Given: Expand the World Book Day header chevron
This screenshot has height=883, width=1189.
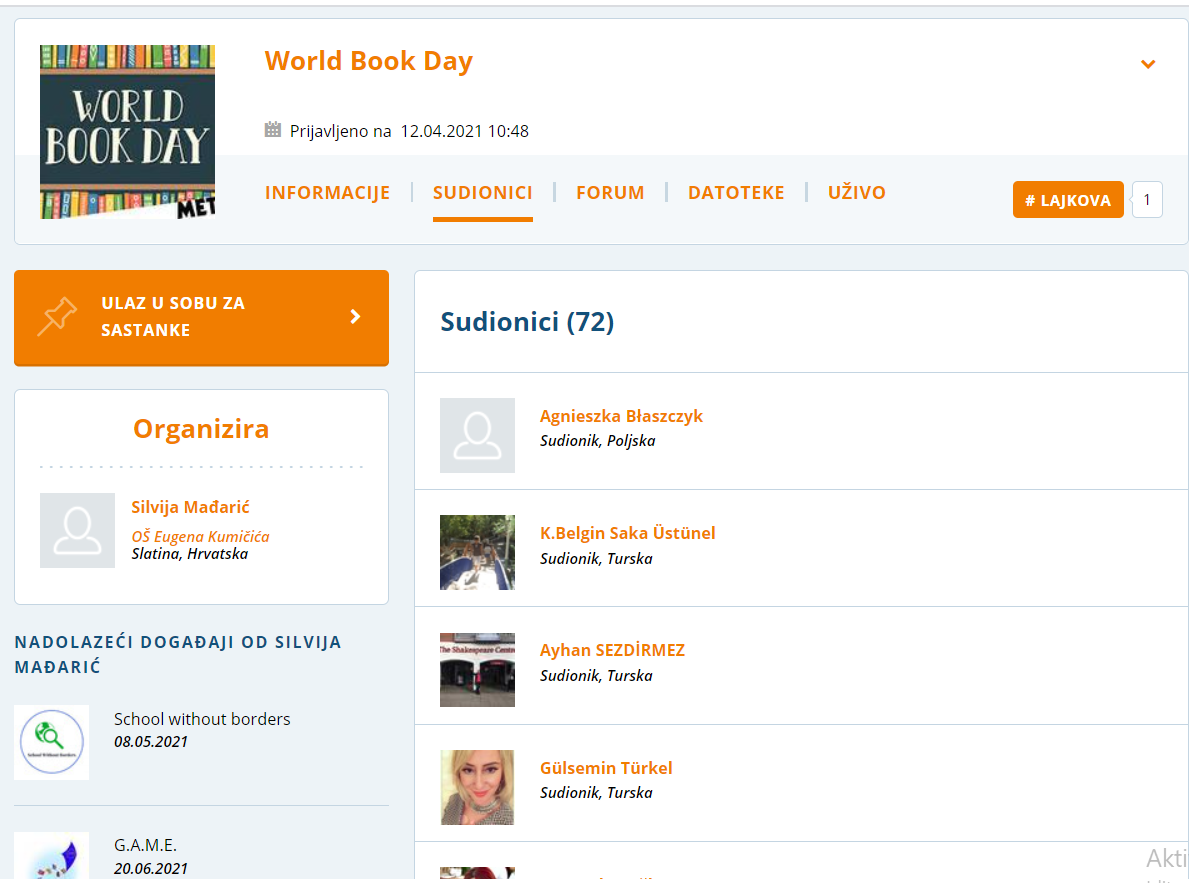Looking at the screenshot, I should pos(1148,64).
